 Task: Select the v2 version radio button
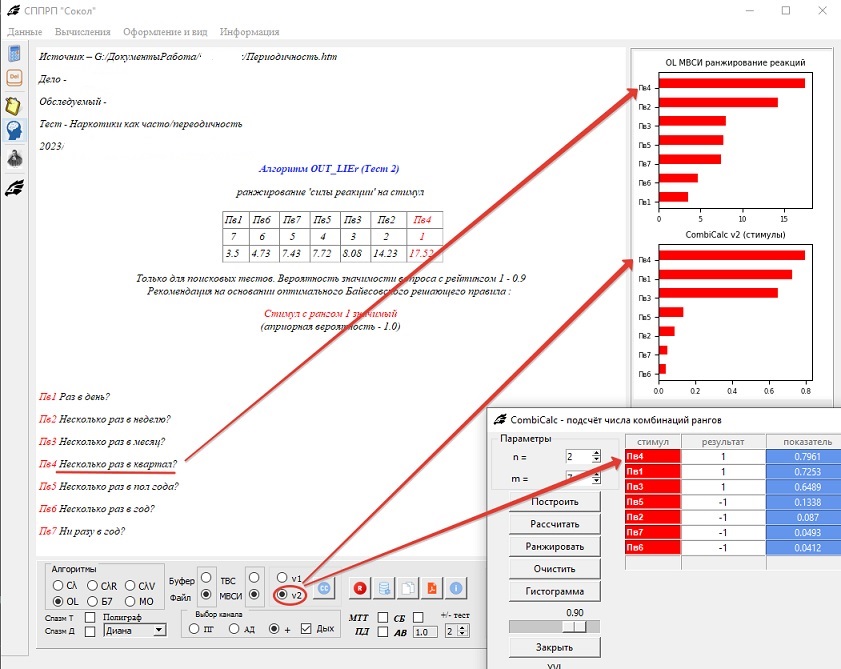click(282, 594)
